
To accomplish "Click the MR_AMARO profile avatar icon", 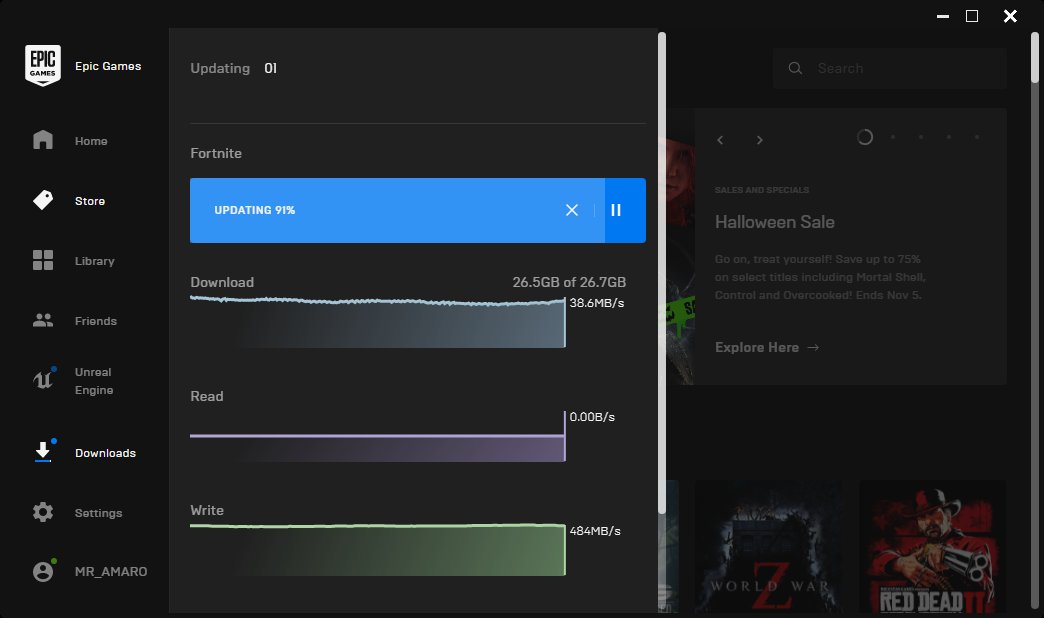I will [43, 571].
